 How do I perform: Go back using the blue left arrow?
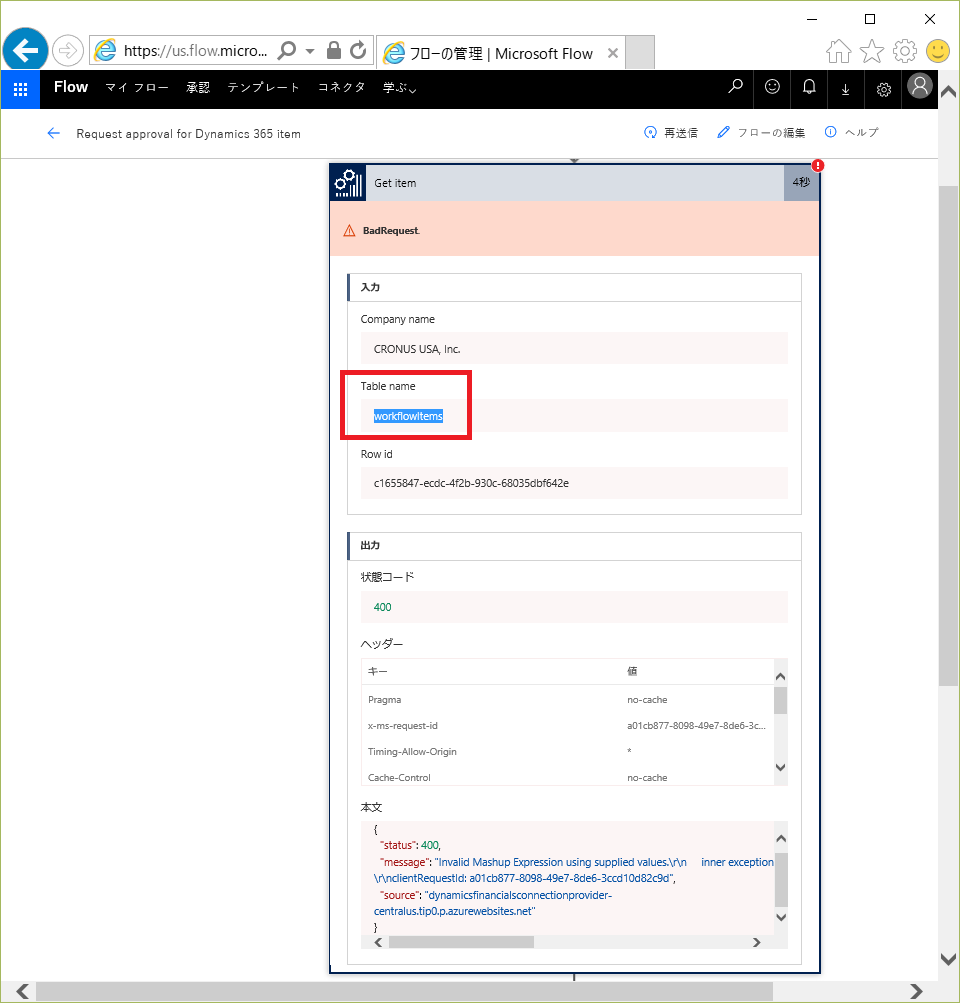point(54,133)
